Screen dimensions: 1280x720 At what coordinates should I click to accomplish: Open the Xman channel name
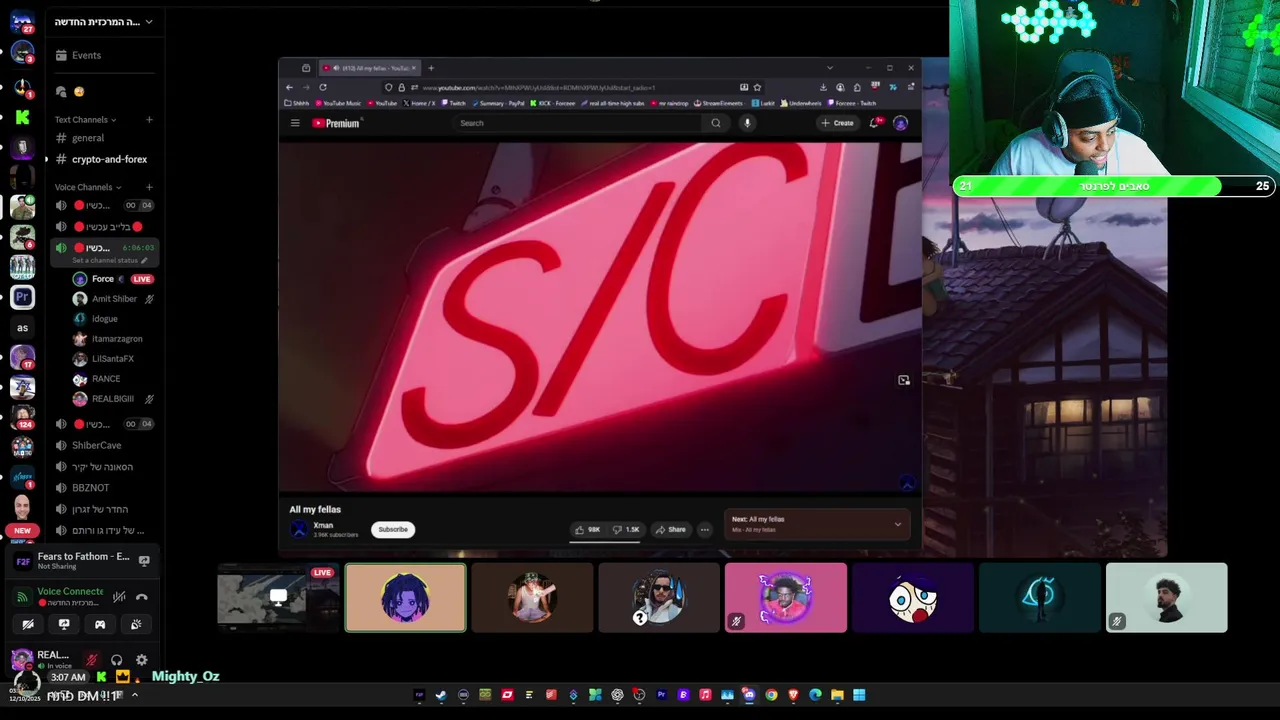323,525
